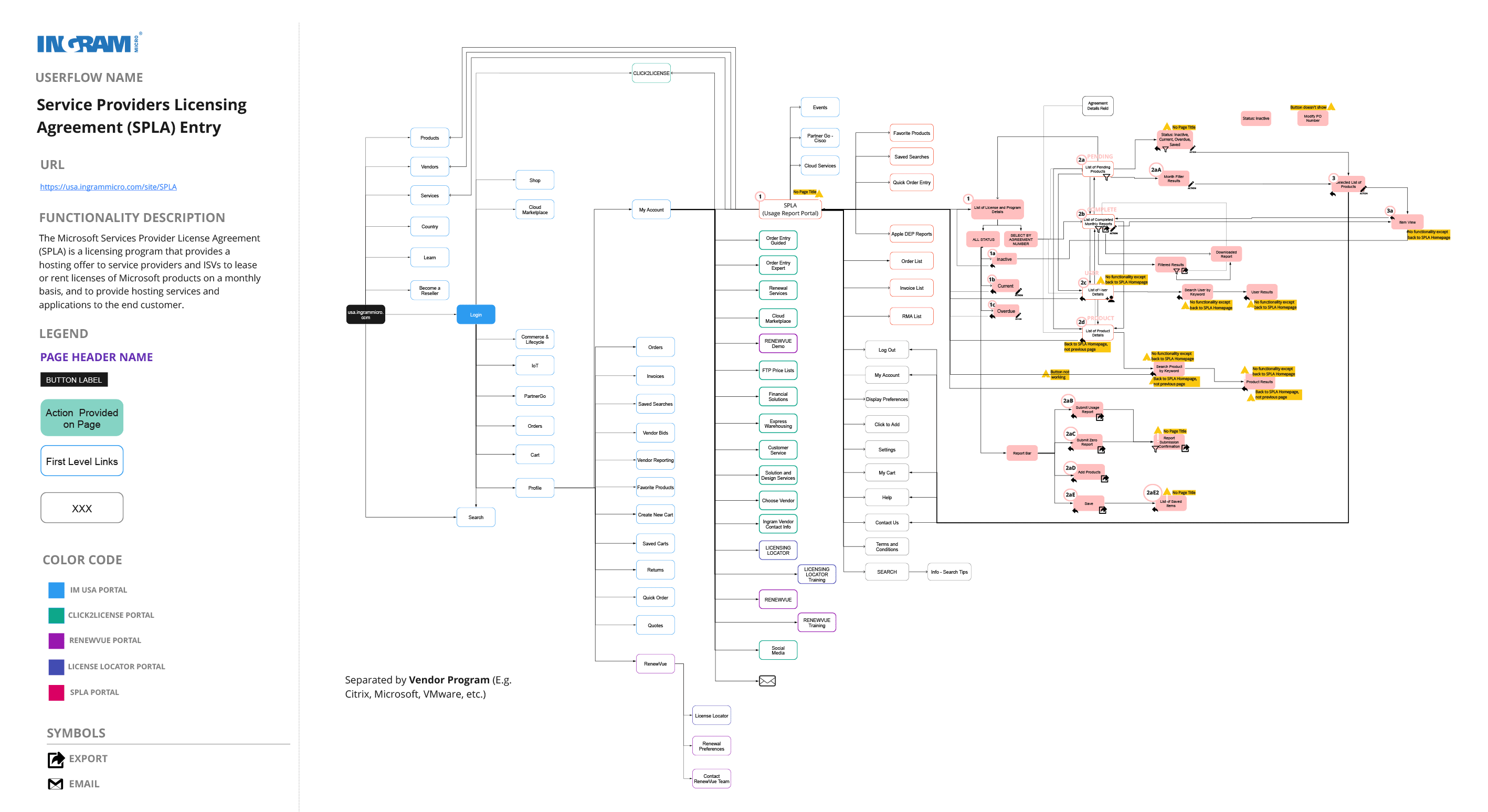Image resolution: width=1488 pixels, height=812 pixels.
Task: Select the Report Bar node
Action: [x=1021, y=453]
